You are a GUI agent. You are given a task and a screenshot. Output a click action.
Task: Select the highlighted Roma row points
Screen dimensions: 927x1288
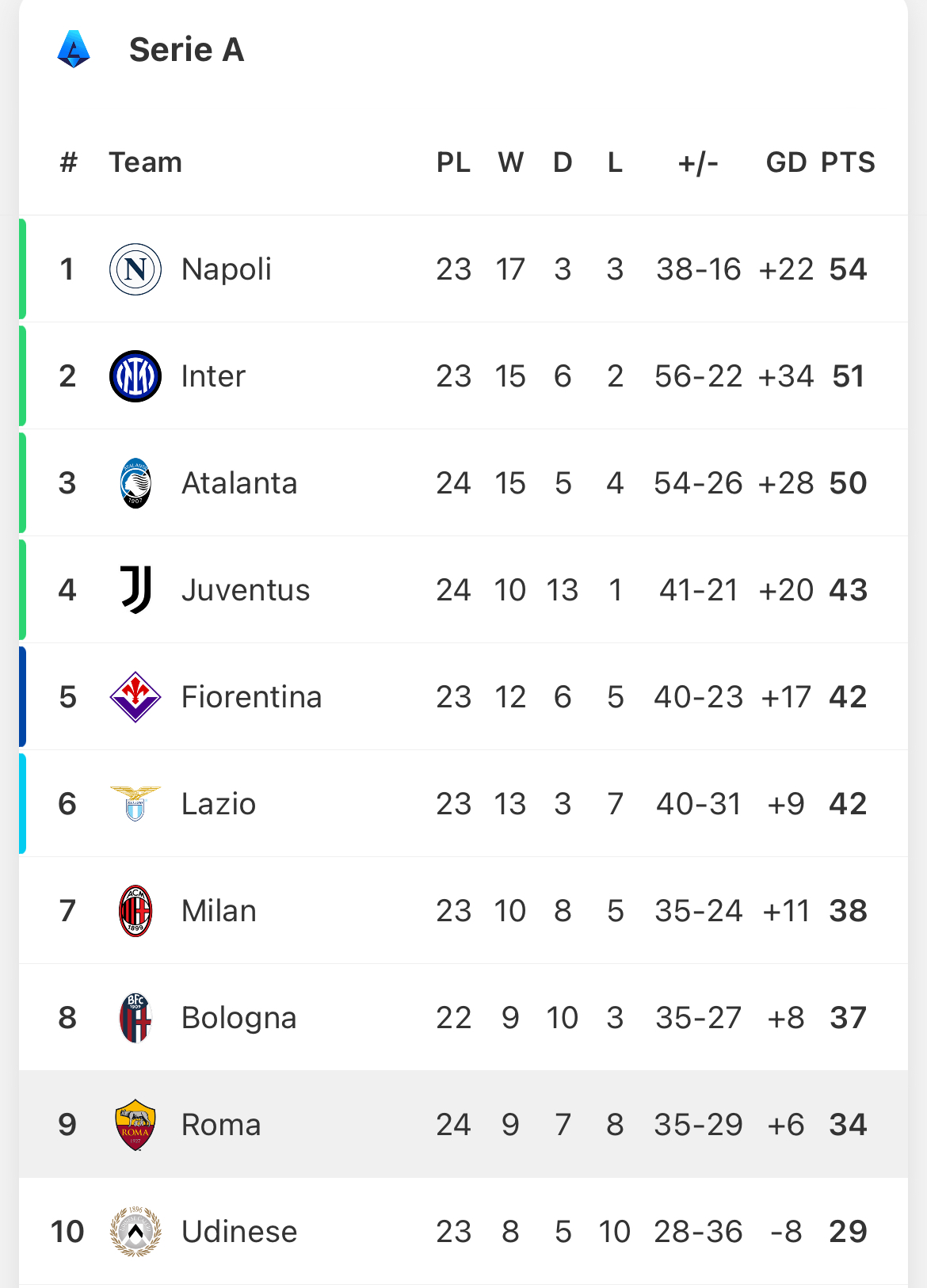click(x=848, y=1125)
